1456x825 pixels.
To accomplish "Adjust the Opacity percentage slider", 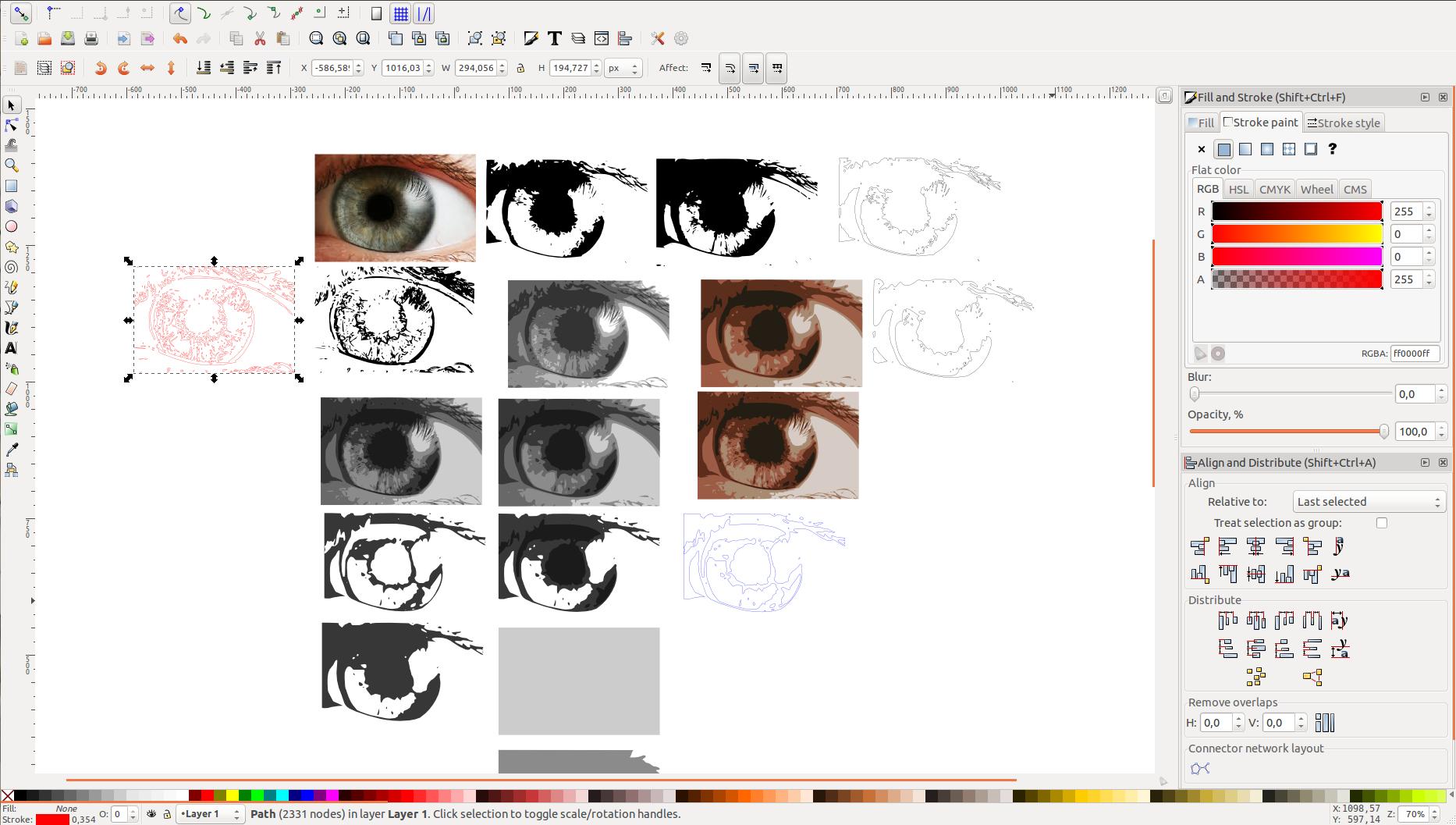I will pyautogui.click(x=1288, y=432).
